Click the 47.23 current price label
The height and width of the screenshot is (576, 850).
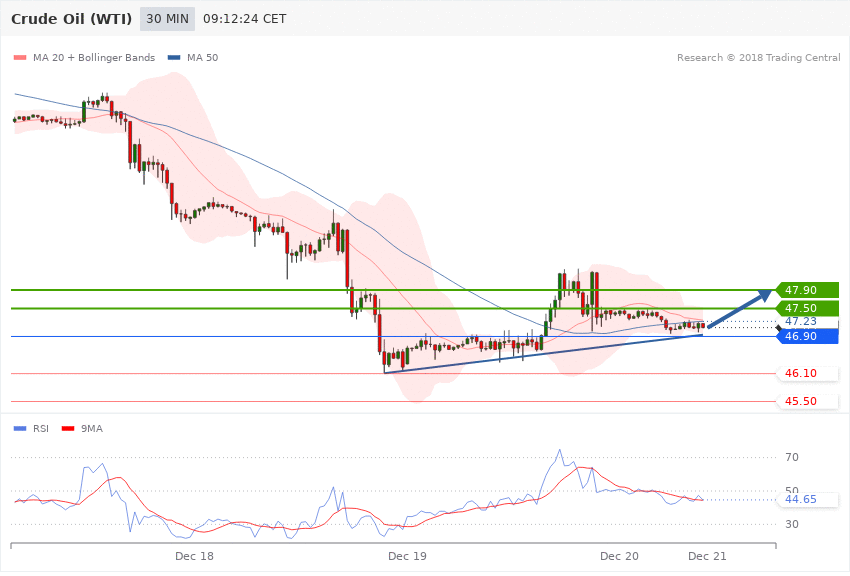coord(801,321)
